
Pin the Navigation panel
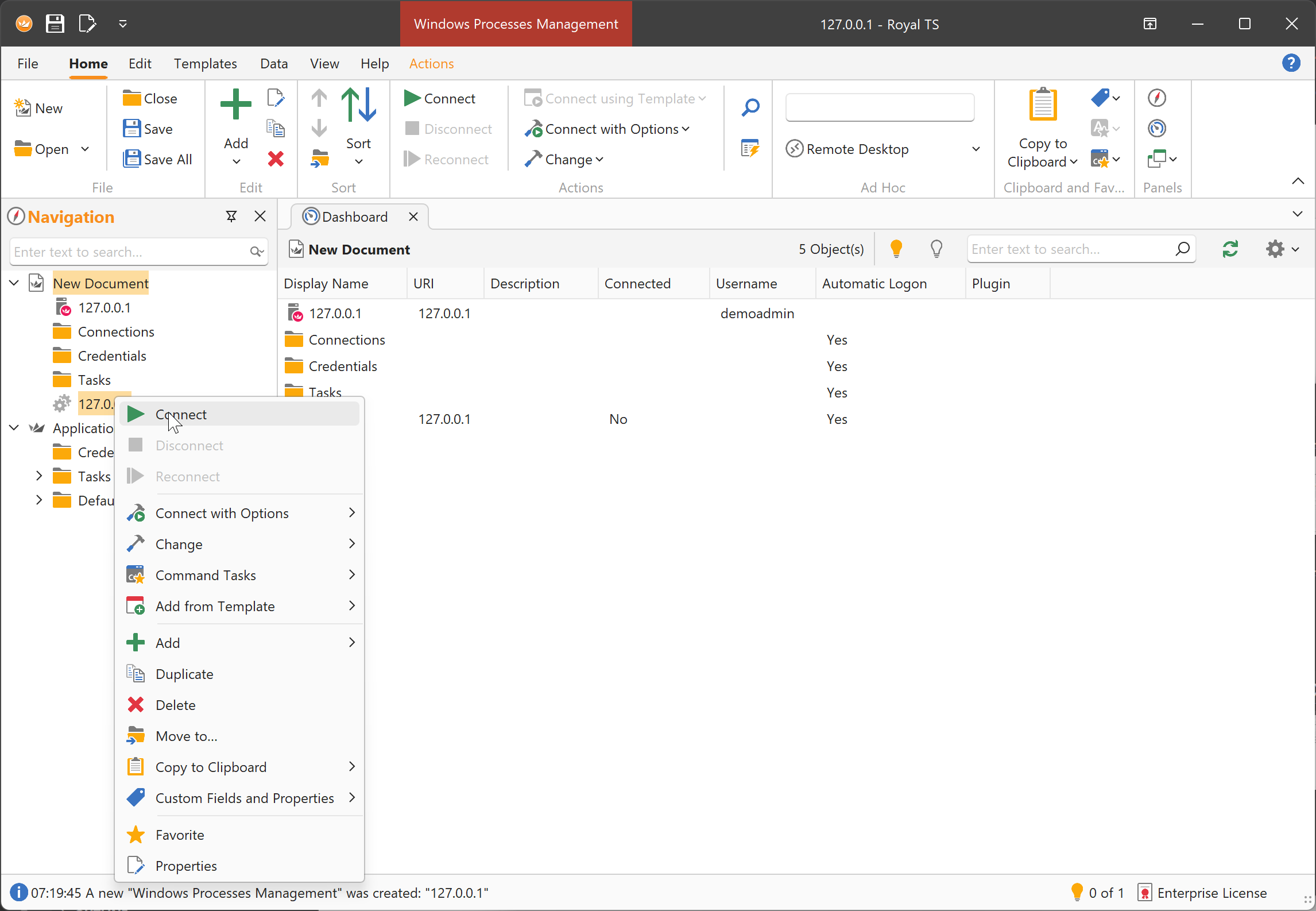pos(231,216)
